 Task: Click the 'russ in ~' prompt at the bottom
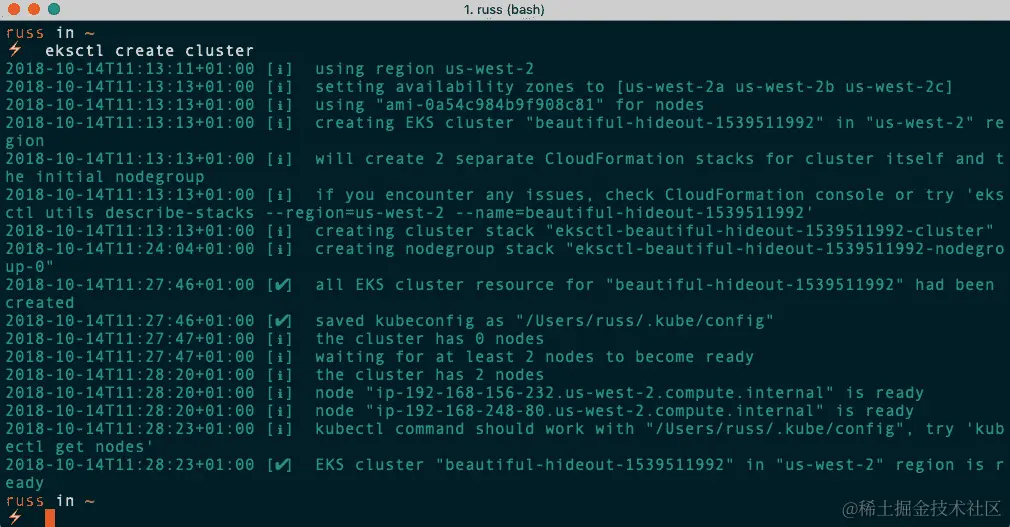tap(50, 501)
